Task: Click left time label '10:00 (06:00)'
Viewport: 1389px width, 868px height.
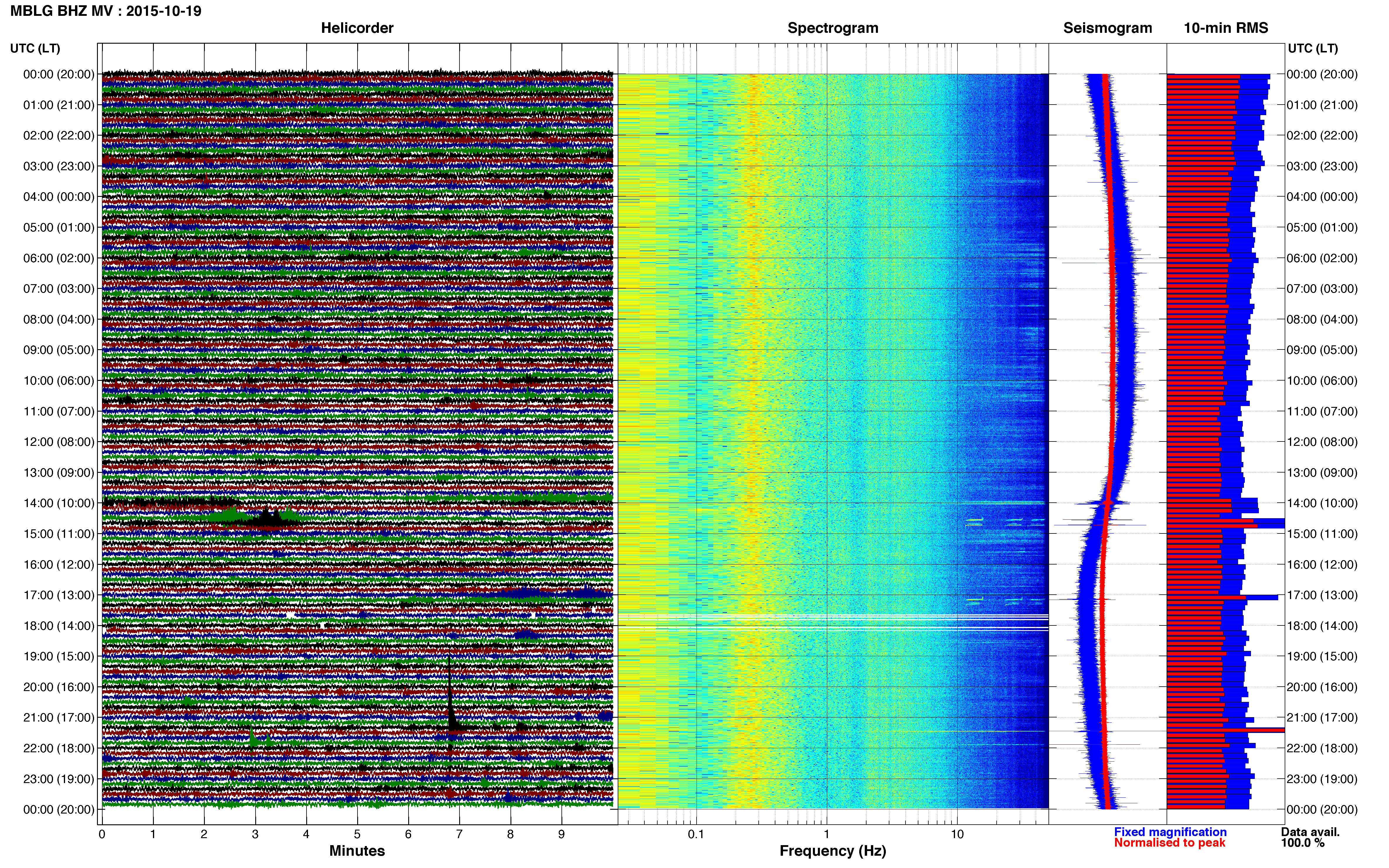Action: pyautogui.click(x=59, y=381)
